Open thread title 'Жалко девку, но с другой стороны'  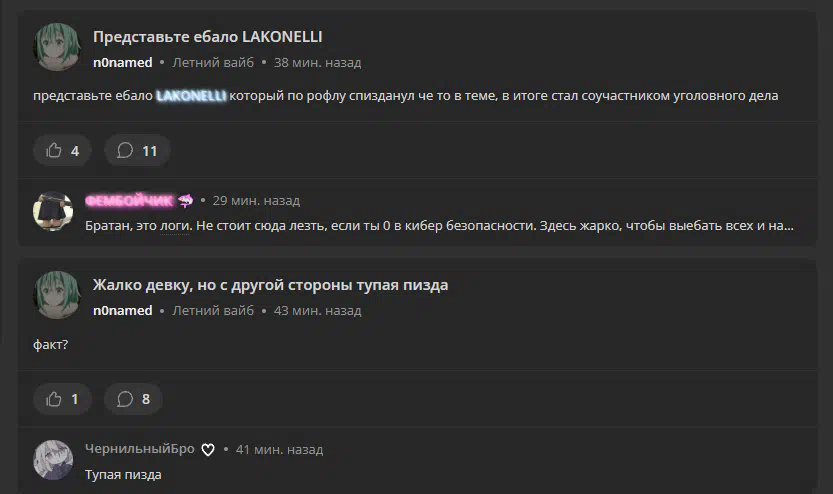[x=270, y=285]
